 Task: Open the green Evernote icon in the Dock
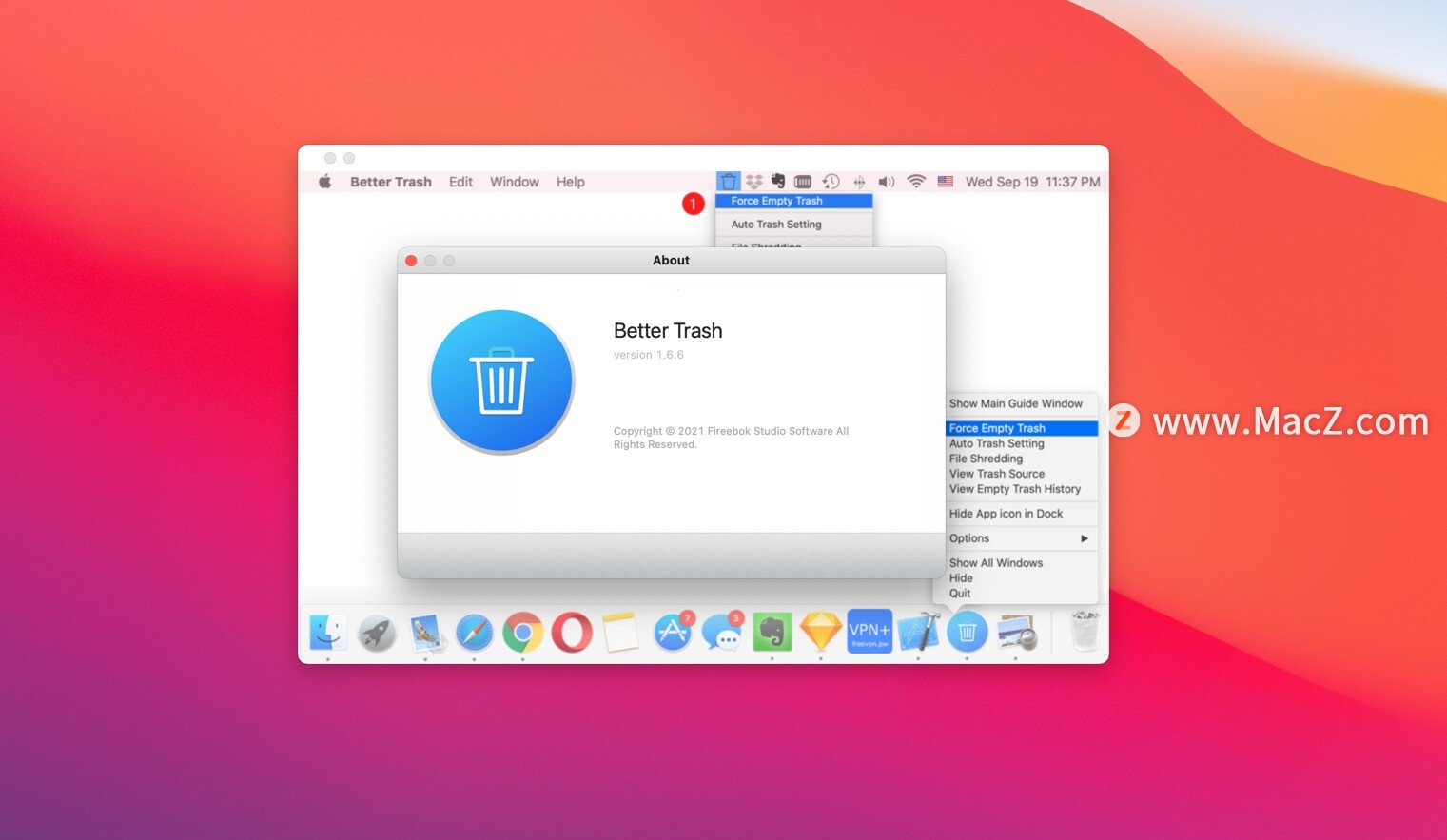[772, 632]
